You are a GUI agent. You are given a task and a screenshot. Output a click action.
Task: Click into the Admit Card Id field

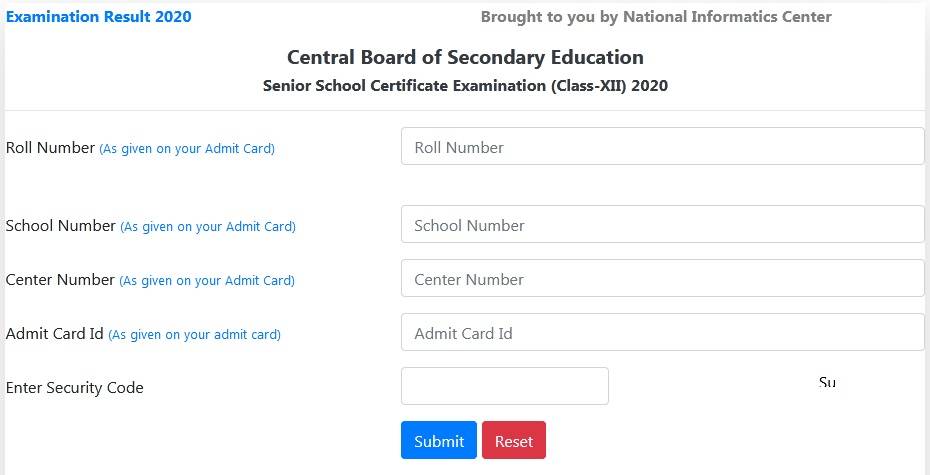[662, 333]
